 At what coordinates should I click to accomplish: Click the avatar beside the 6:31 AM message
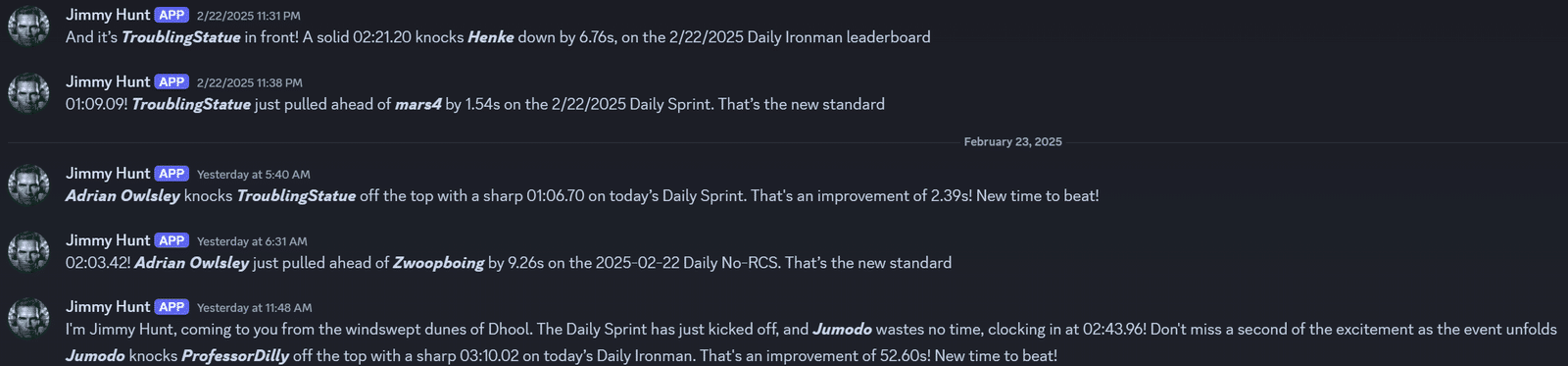click(28, 251)
